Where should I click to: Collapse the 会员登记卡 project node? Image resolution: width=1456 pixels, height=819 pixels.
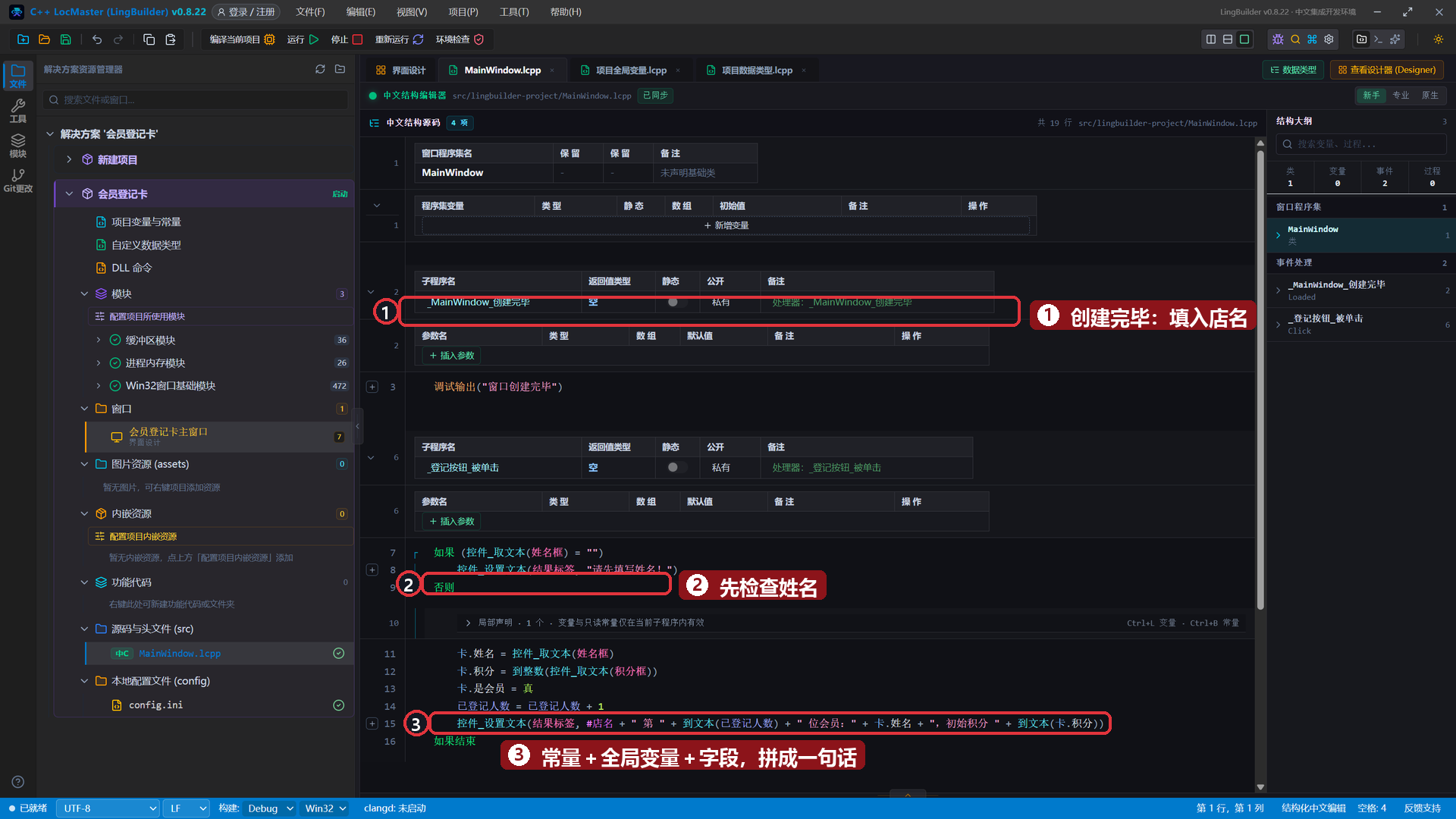coord(69,193)
